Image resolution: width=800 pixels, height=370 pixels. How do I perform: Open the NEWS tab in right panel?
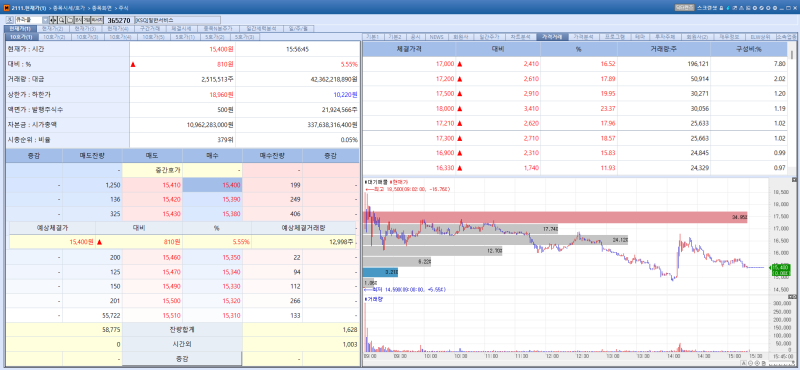coord(436,37)
